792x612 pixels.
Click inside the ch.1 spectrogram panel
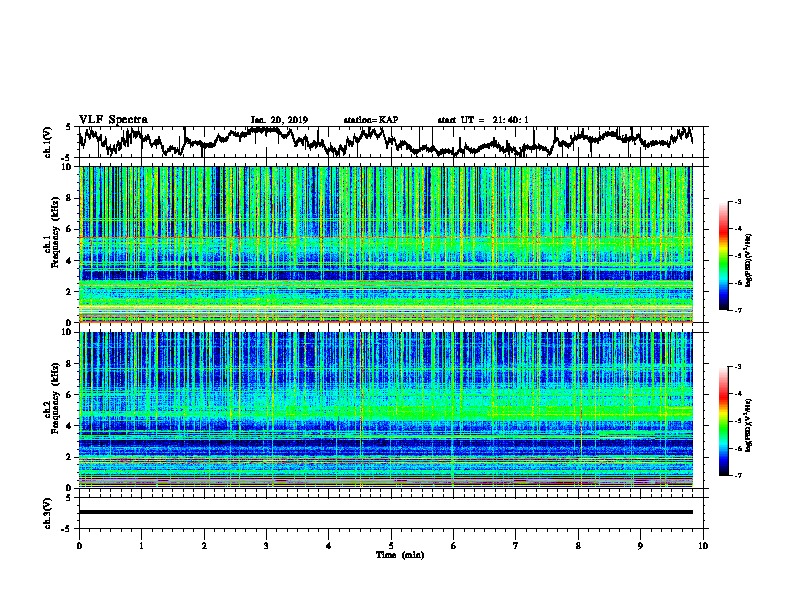tap(386, 244)
